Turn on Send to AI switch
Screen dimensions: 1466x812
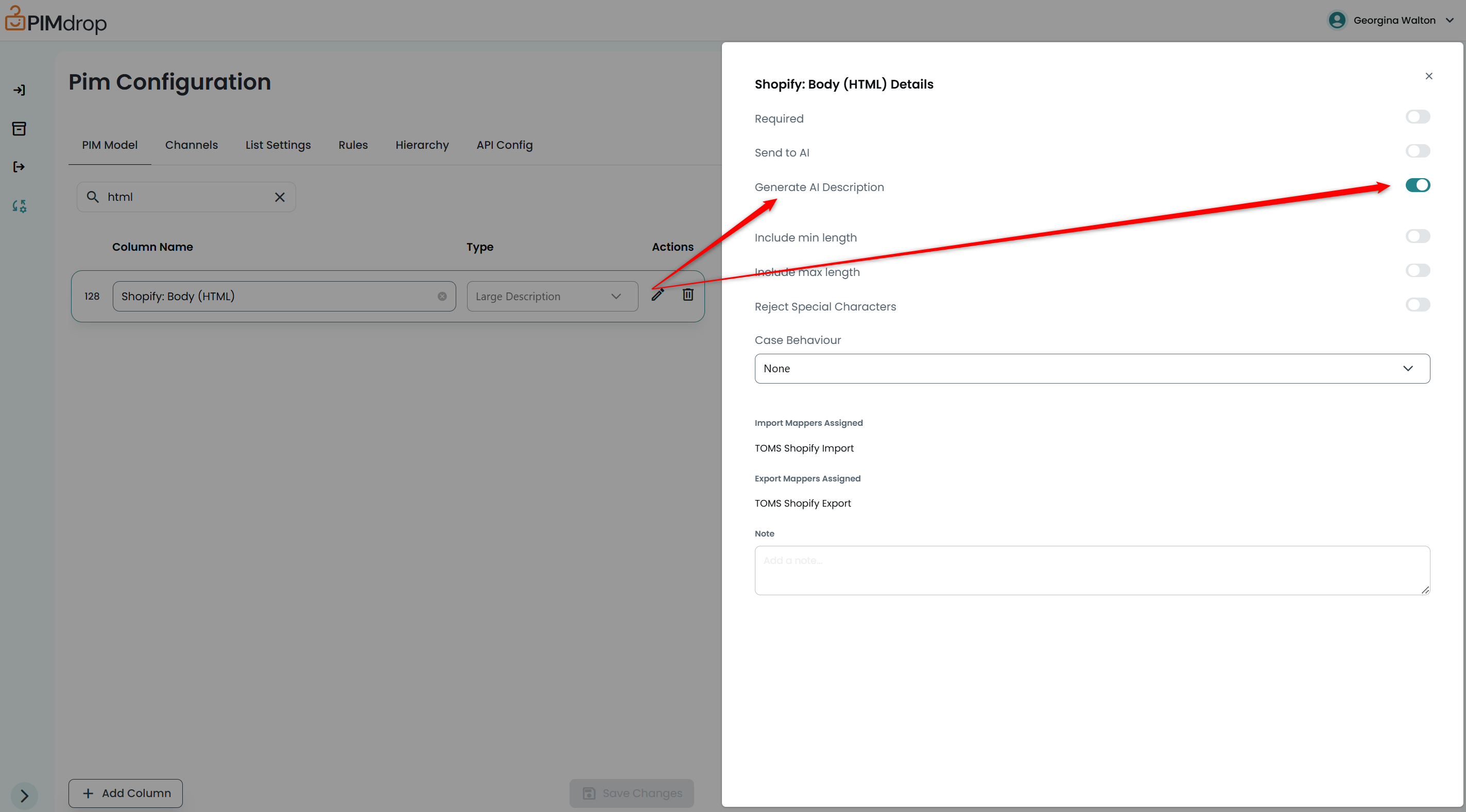(1417, 151)
